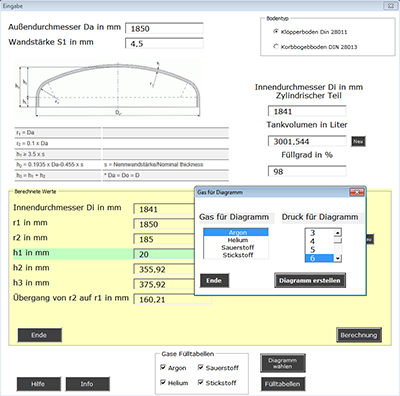Close the Gas für Diagramm dialog
The width and height of the screenshot is (400, 396).
click(x=357, y=192)
